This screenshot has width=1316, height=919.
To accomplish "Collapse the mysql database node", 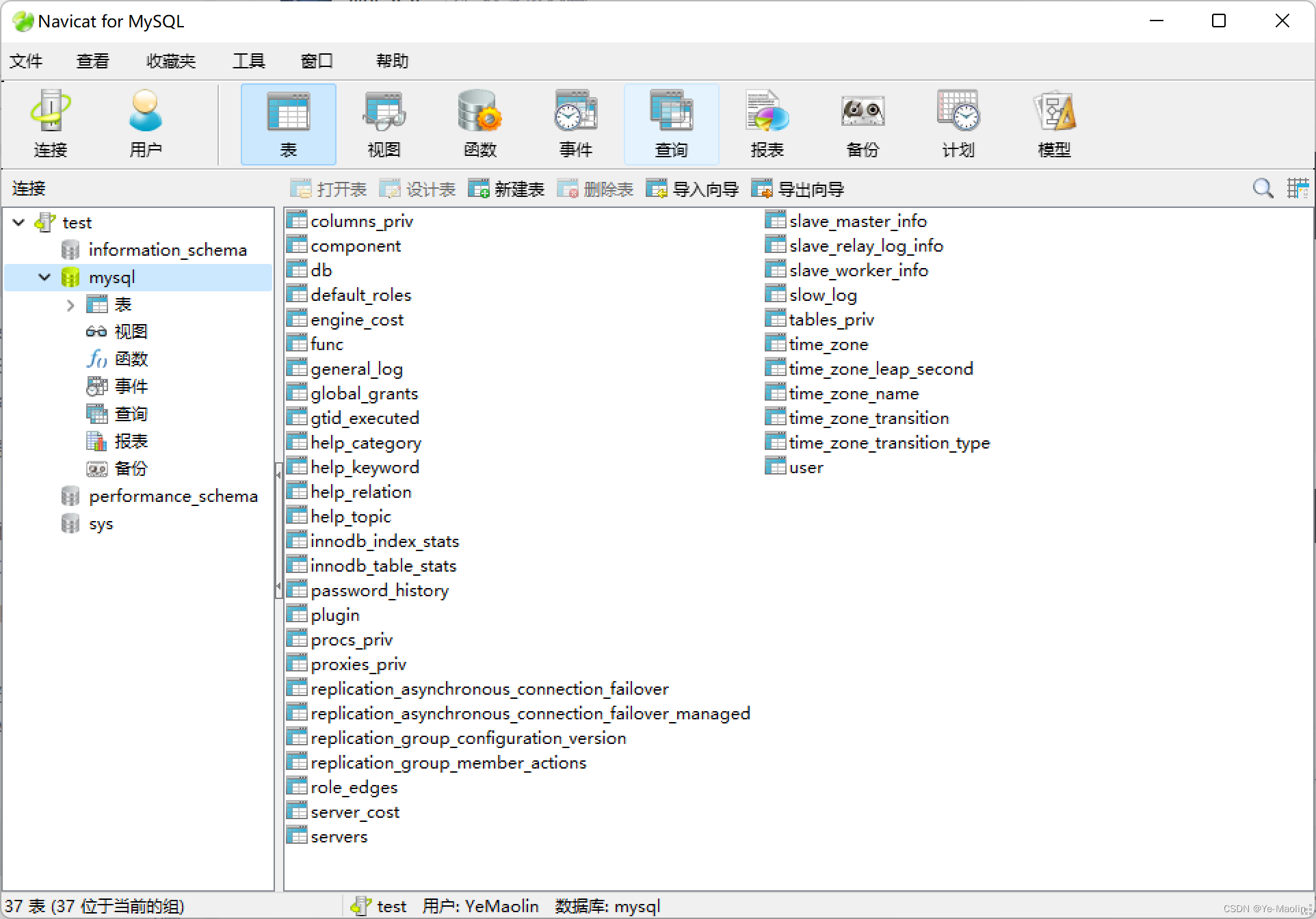I will pyautogui.click(x=44, y=277).
